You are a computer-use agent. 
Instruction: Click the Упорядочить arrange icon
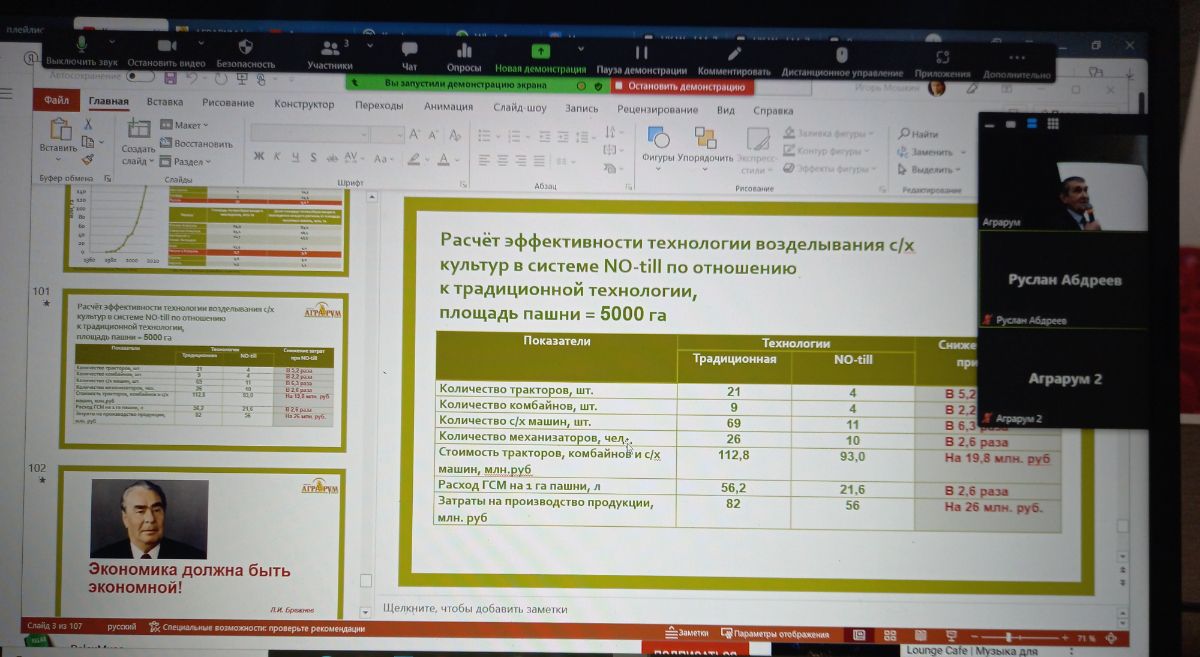point(705,138)
